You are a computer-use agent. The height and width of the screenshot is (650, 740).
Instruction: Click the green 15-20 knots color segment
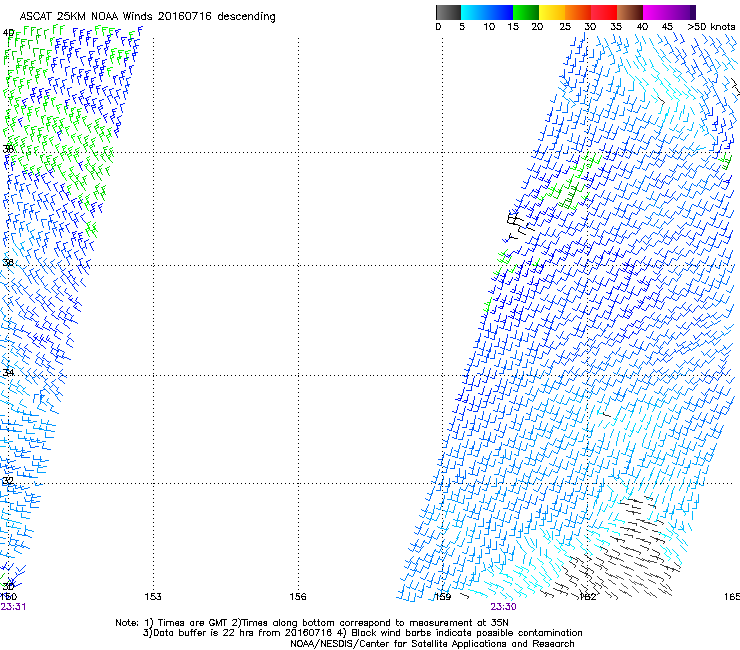(526, 12)
